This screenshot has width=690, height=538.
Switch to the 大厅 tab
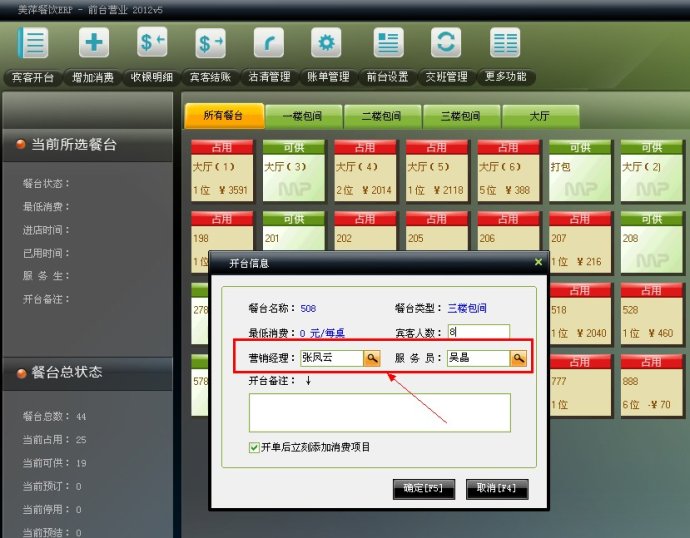pos(539,116)
